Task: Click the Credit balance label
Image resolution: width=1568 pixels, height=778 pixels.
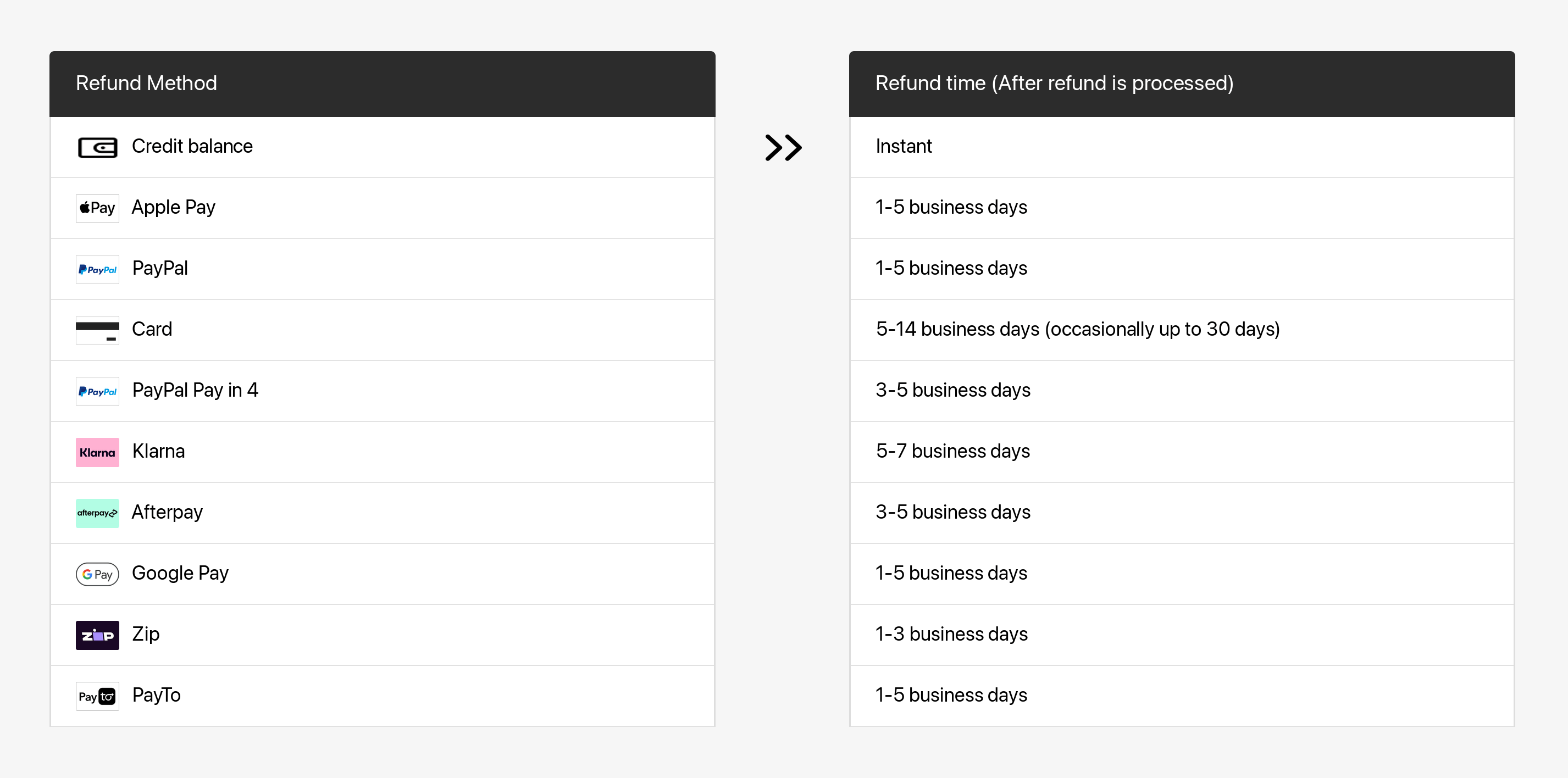Action: pyautogui.click(x=192, y=147)
